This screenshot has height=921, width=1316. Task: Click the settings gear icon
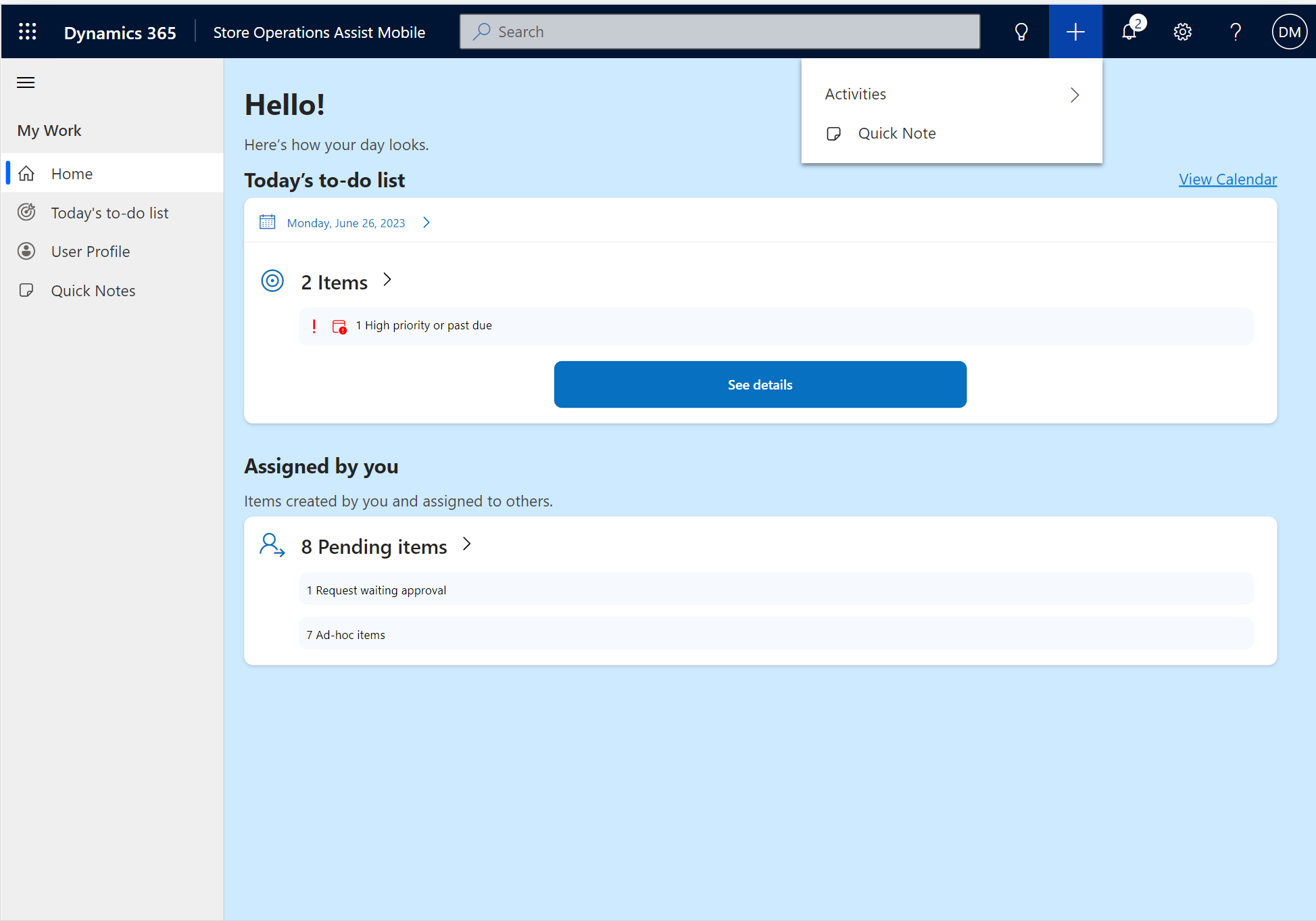1183,30
